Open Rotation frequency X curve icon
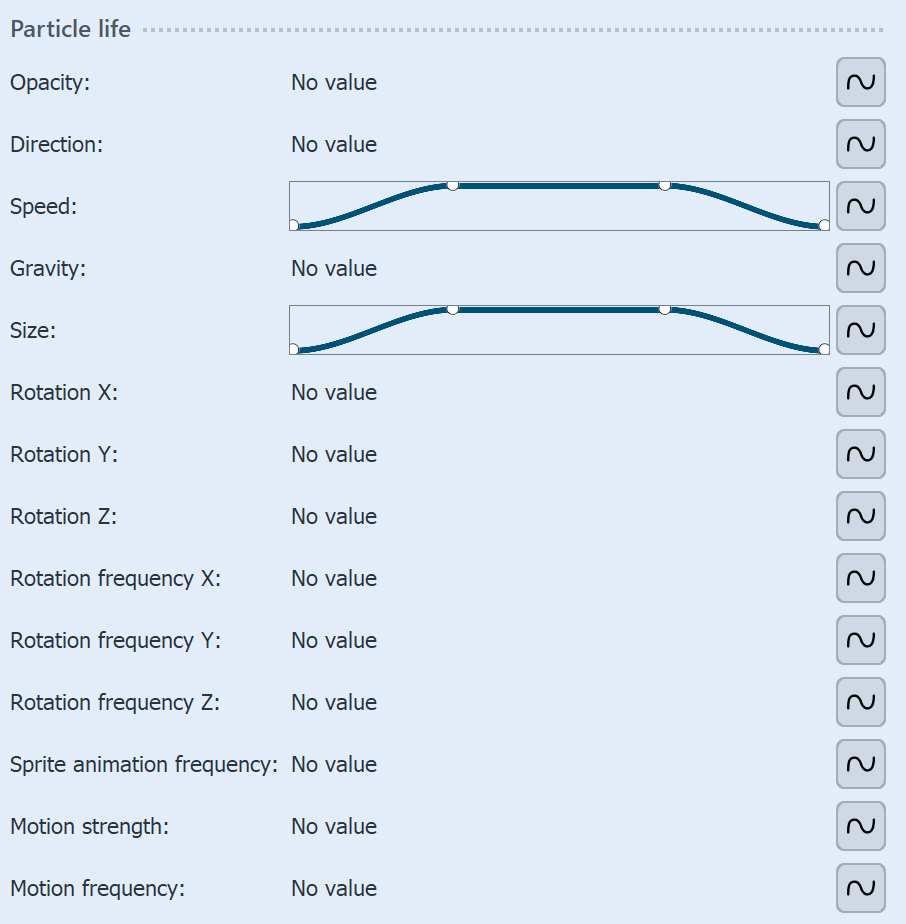 pyautogui.click(x=860, y=578)
